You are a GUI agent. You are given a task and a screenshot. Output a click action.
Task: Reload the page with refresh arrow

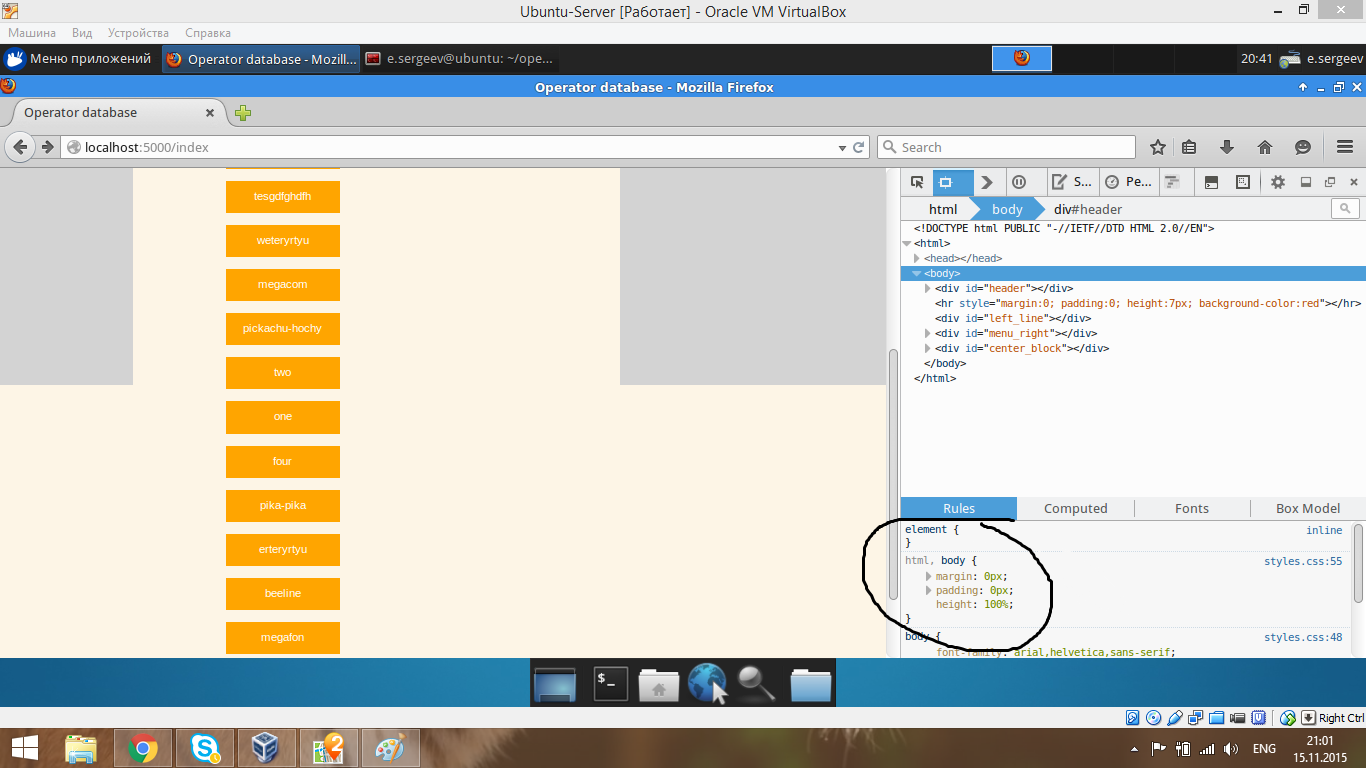click(x=858, y=147)
